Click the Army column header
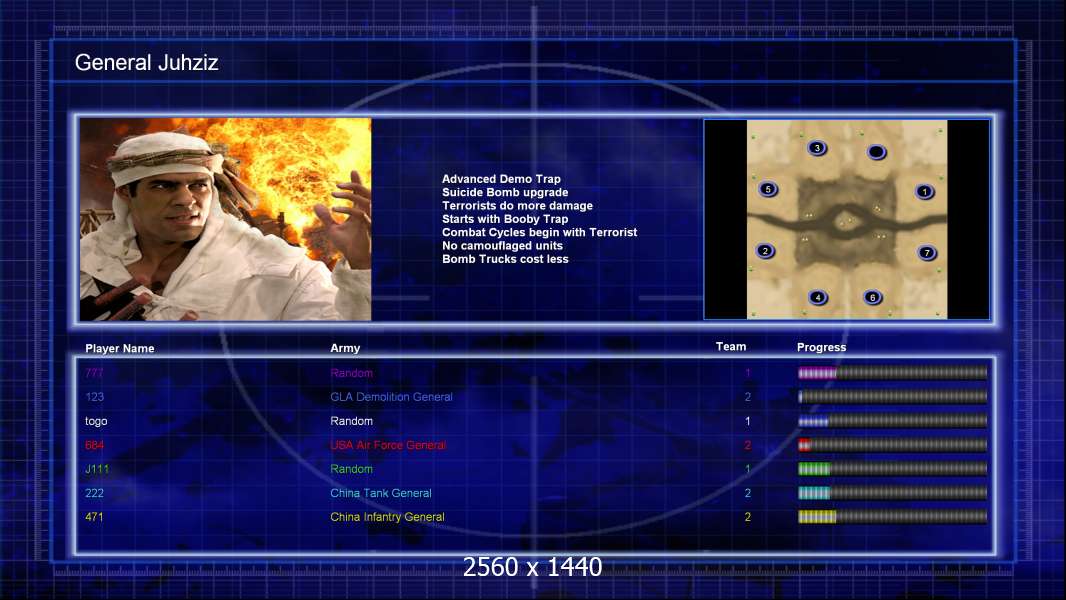This screenshot has width=1066, height=600. pos(345,348)
